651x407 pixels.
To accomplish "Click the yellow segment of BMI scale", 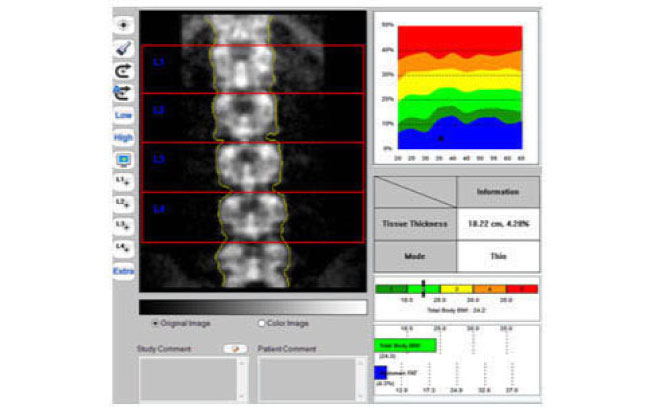I will [x=457, y=289].
